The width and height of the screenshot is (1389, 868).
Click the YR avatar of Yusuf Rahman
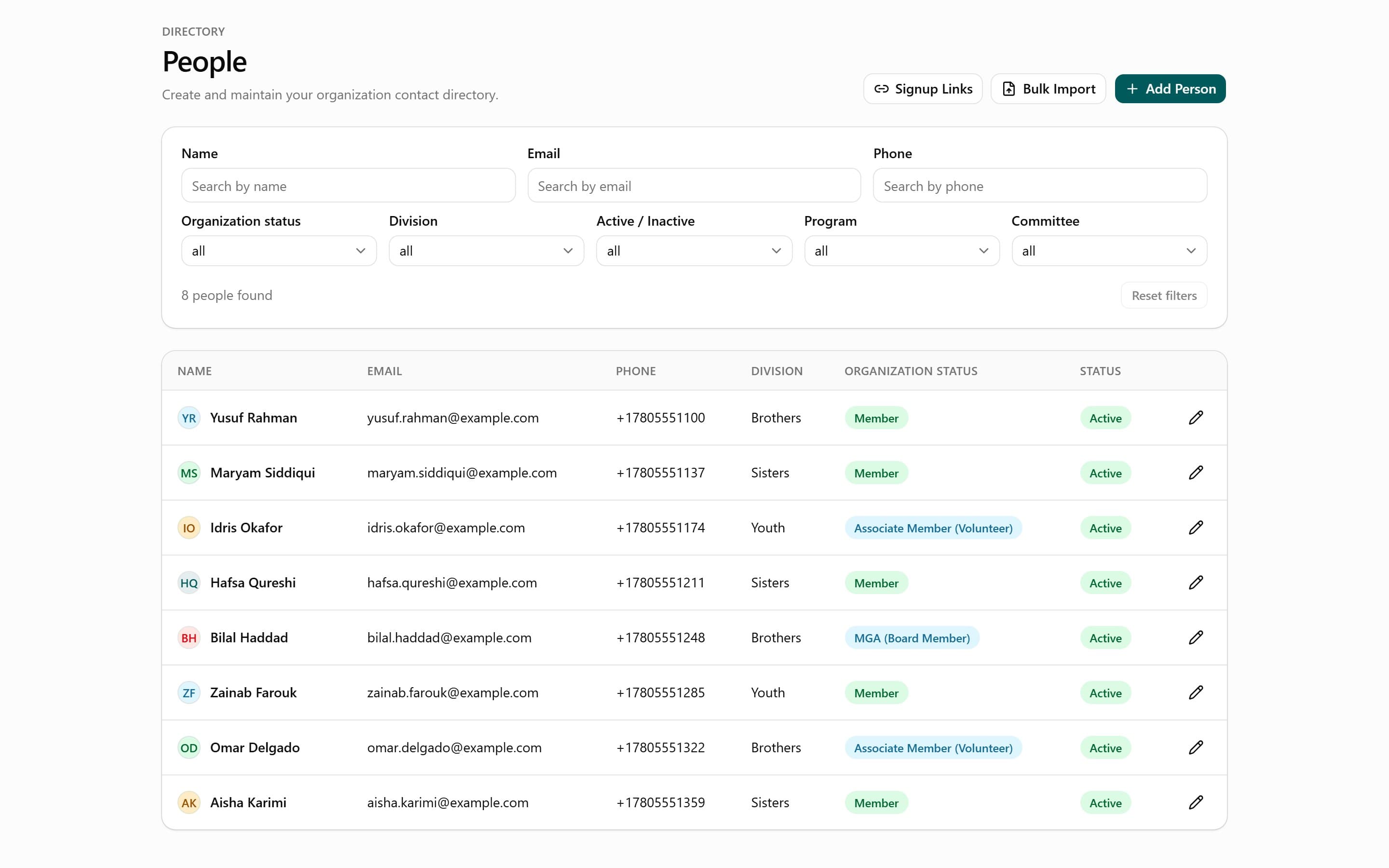pos(189,418)
